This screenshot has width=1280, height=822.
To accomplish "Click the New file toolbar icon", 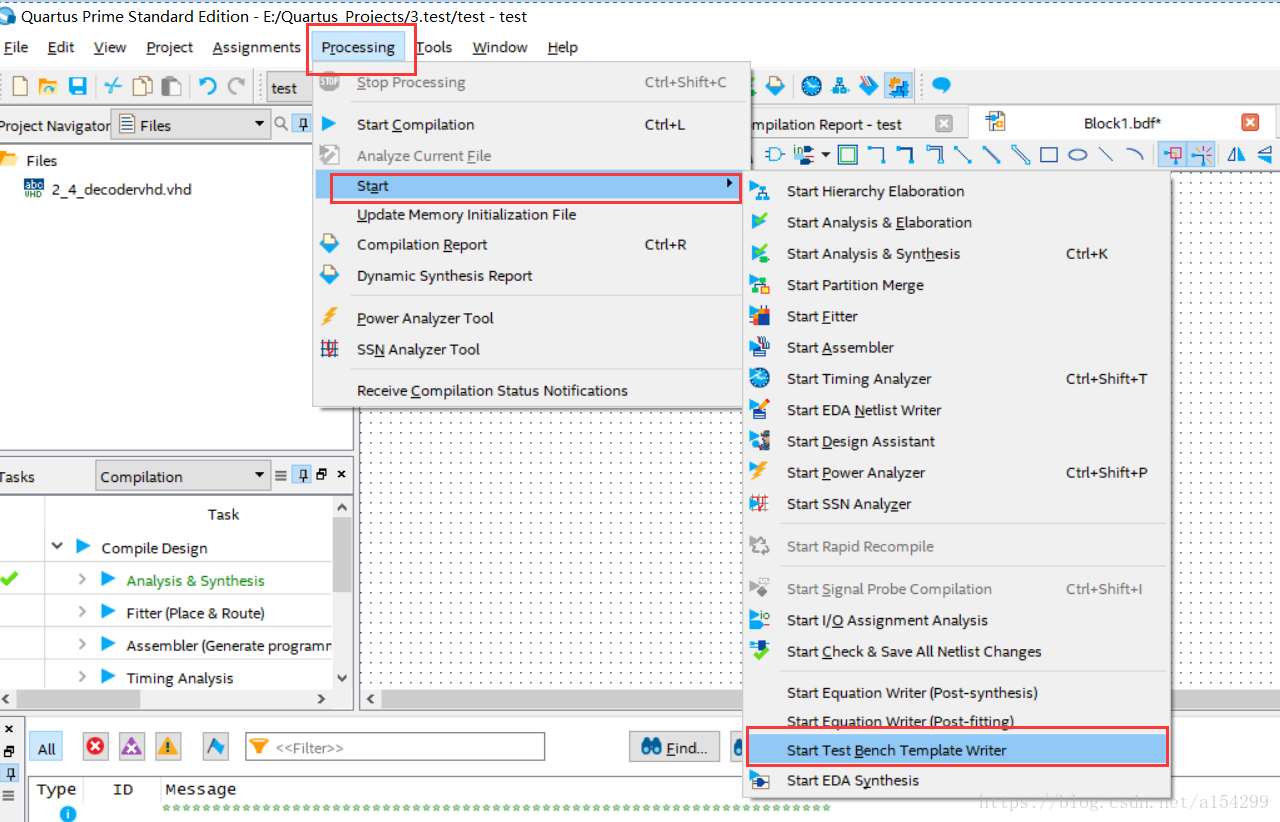I will tap(20, 87).
